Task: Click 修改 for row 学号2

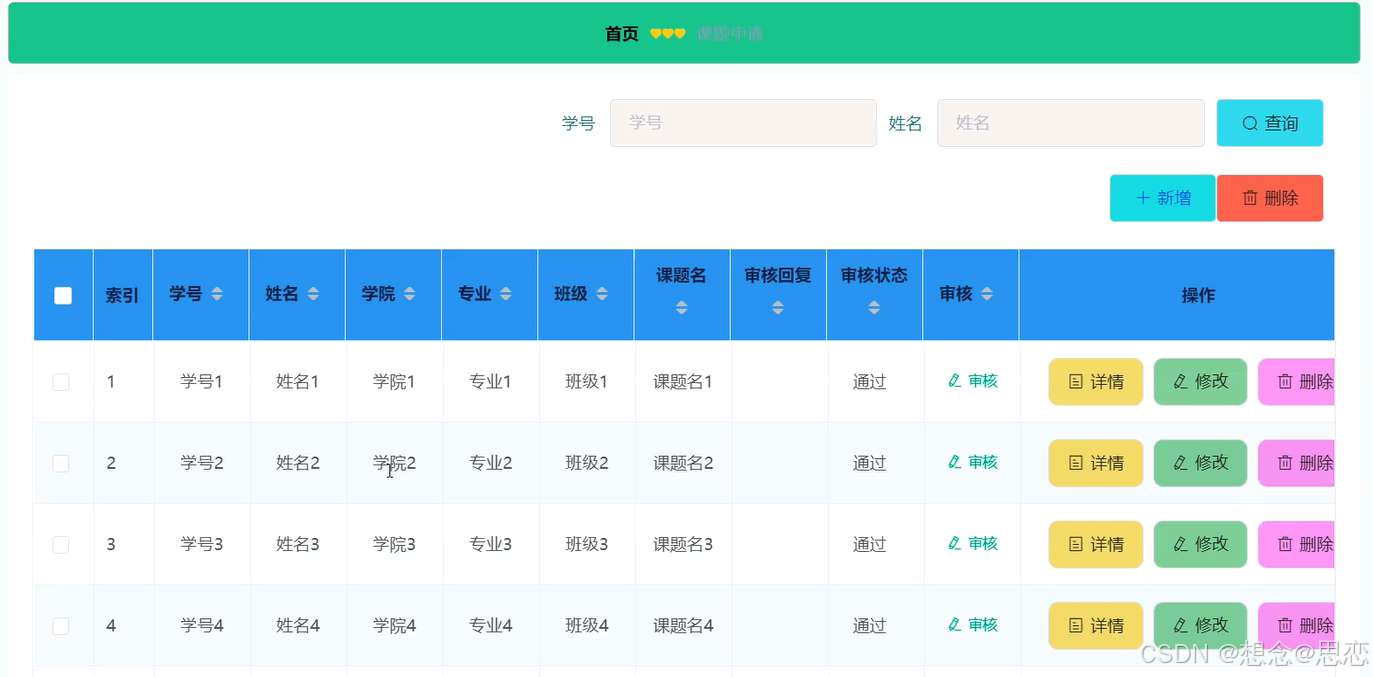Action: click(x=1200, y=463)
